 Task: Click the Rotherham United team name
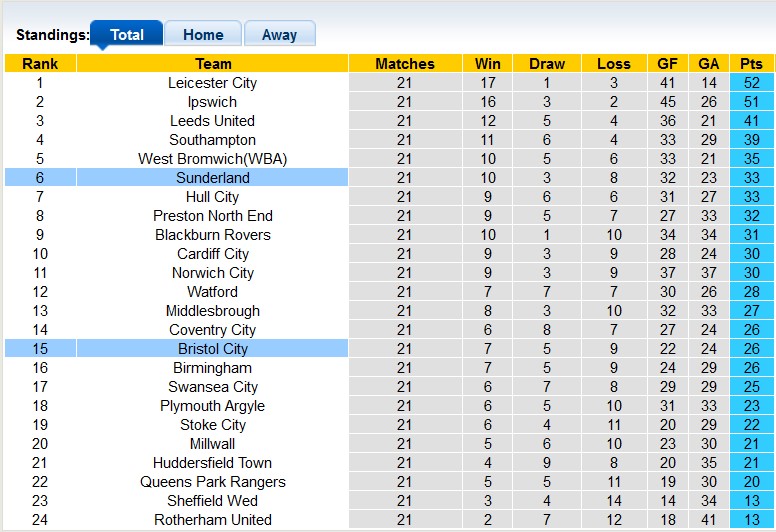click(212, 520)
